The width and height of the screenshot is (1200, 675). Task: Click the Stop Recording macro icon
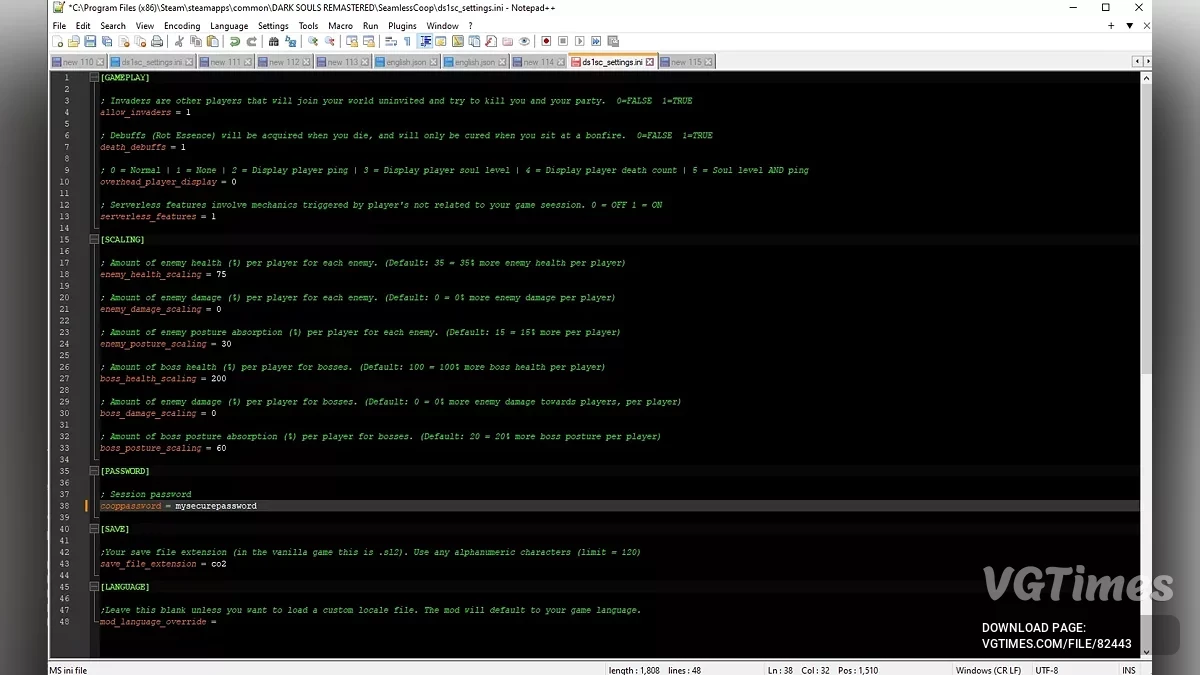pyautogui.click(x=562, y=41)
